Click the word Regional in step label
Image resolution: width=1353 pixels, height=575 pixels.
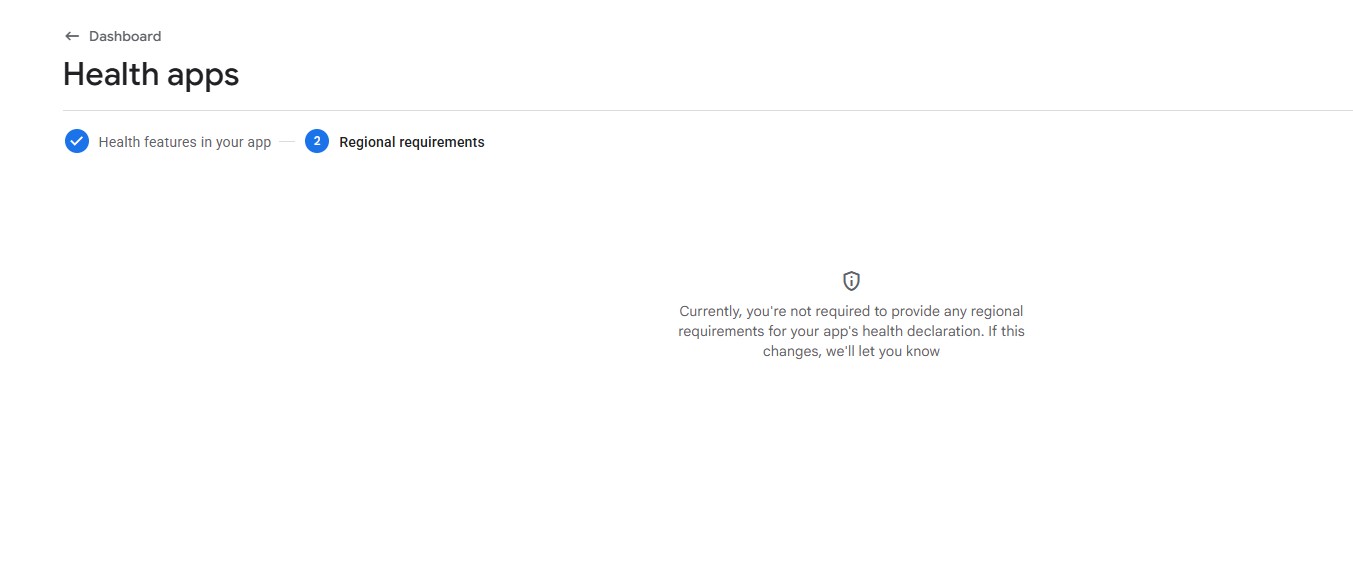tap(367, 142)
